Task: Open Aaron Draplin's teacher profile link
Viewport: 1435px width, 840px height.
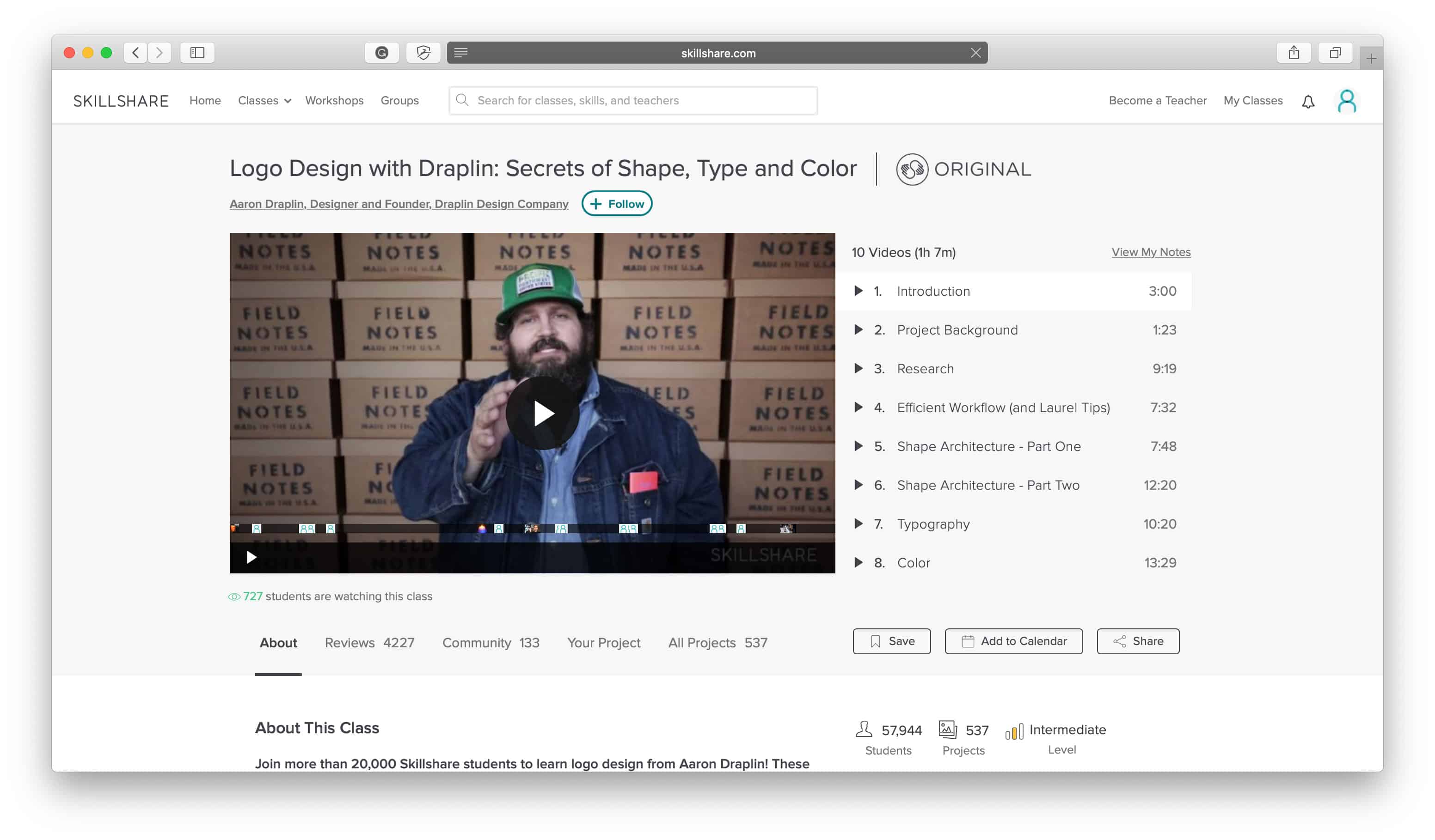Action: (399, 204)
